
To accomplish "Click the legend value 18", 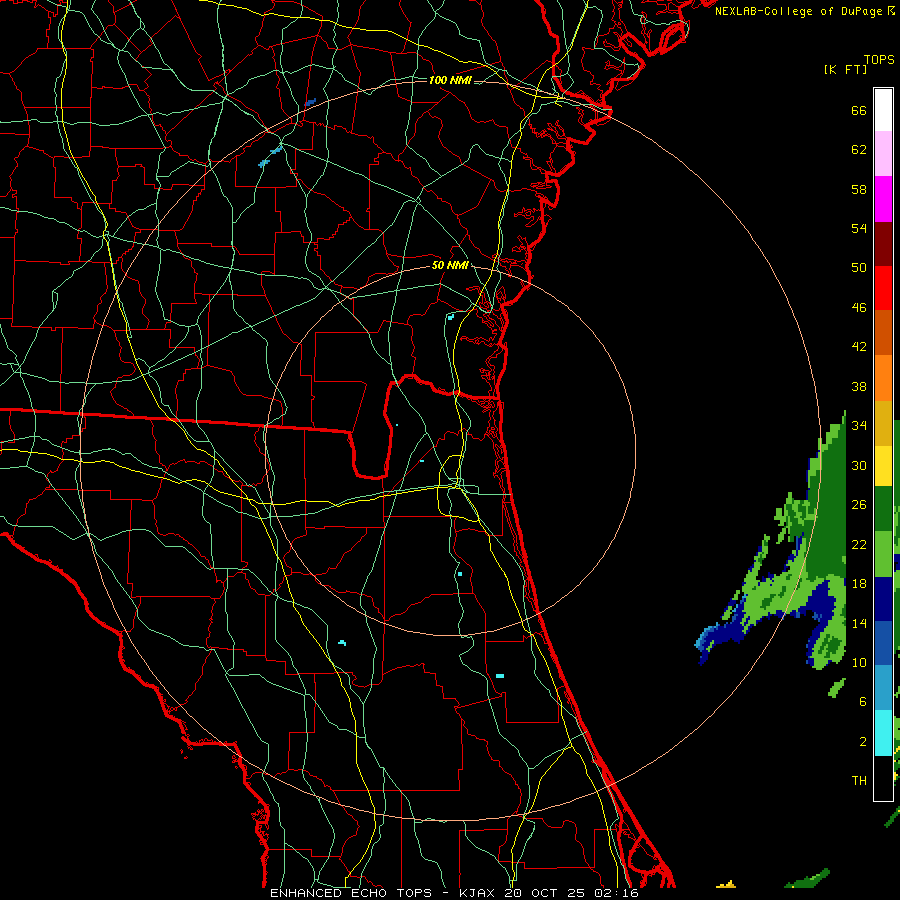I will tap(859, 584).
